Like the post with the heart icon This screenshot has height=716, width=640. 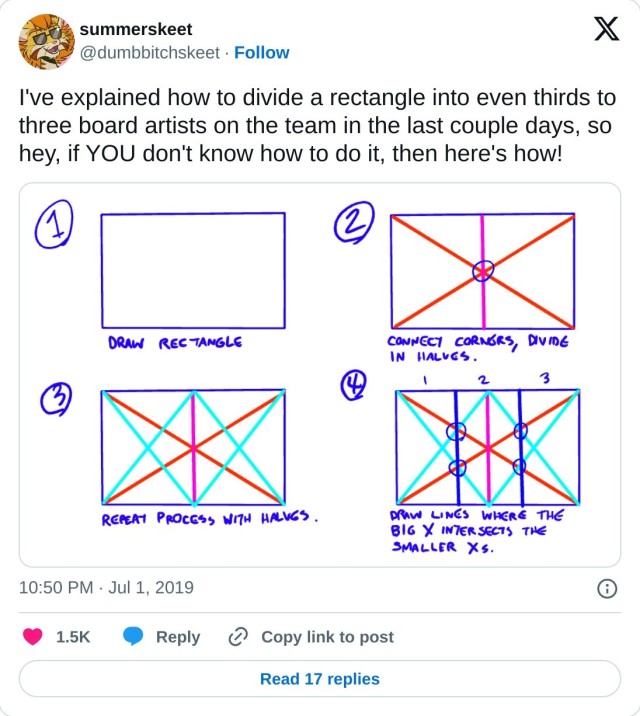coord(34,637)
